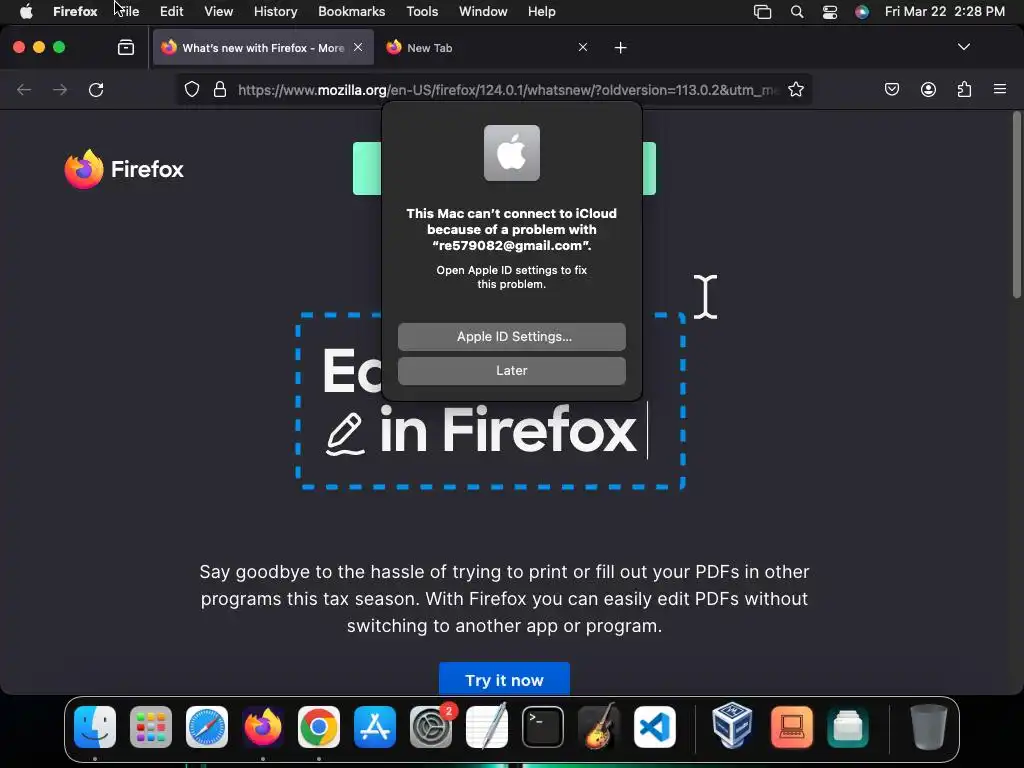Viewport: 1024px width, 768px height.
Task: Open Spotlight search in the menu bar
Action: tap(797, 12)
